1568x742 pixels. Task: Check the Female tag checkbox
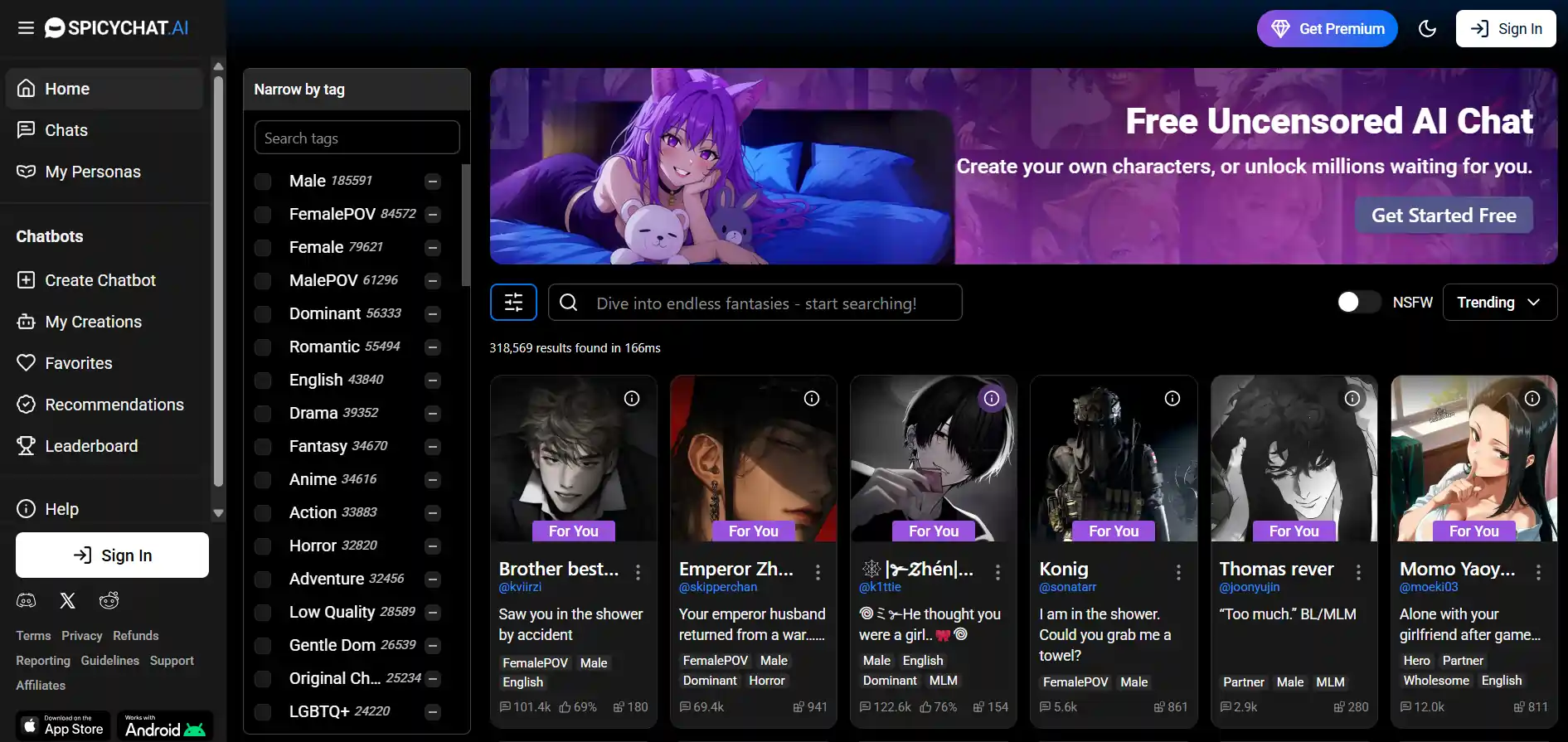coord(263,248)
